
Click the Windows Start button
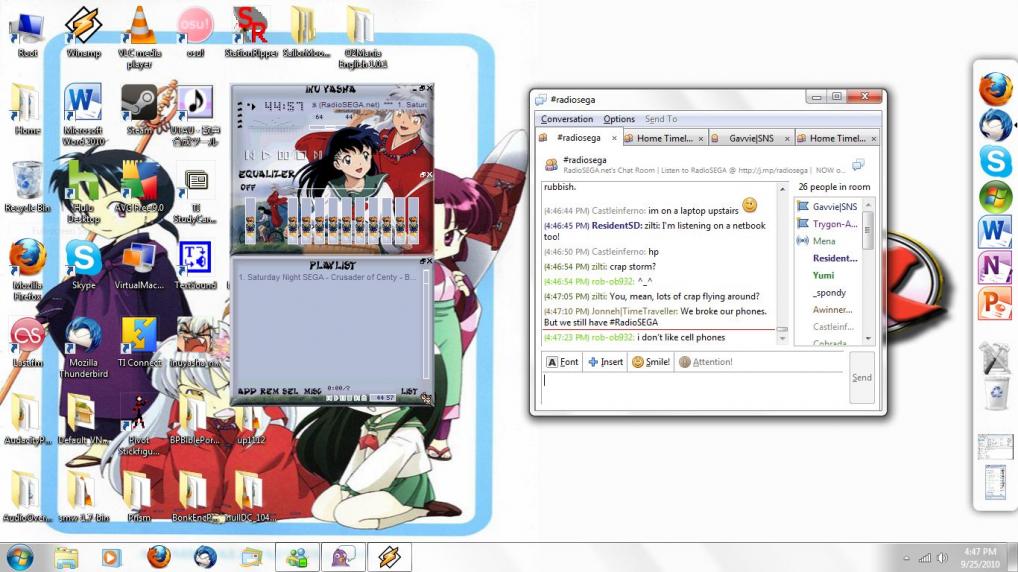(19, 558)
